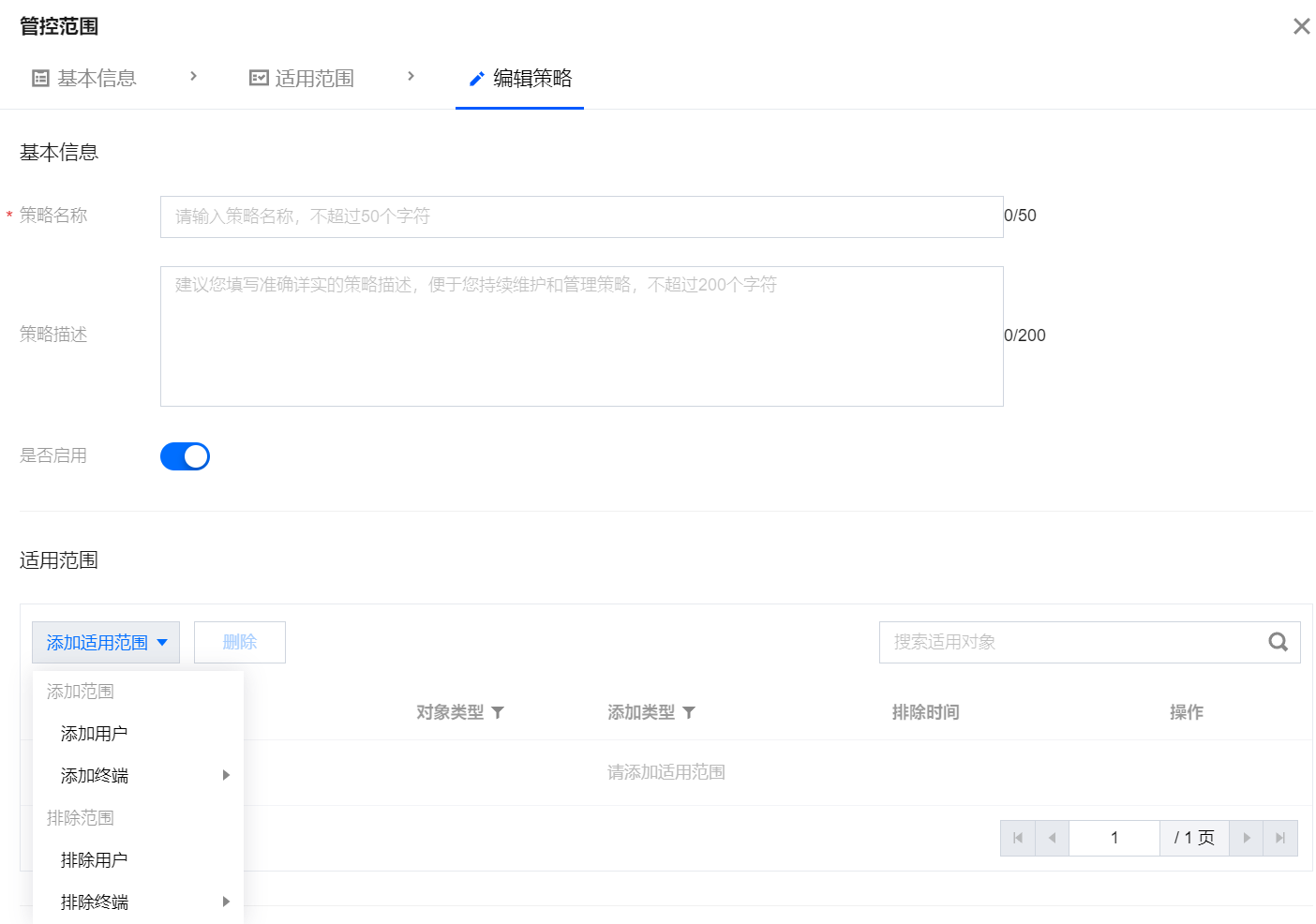Expand the 添加终端 submenu arrow
This screenshot has height=924, width=1316.
click(225, 775)
